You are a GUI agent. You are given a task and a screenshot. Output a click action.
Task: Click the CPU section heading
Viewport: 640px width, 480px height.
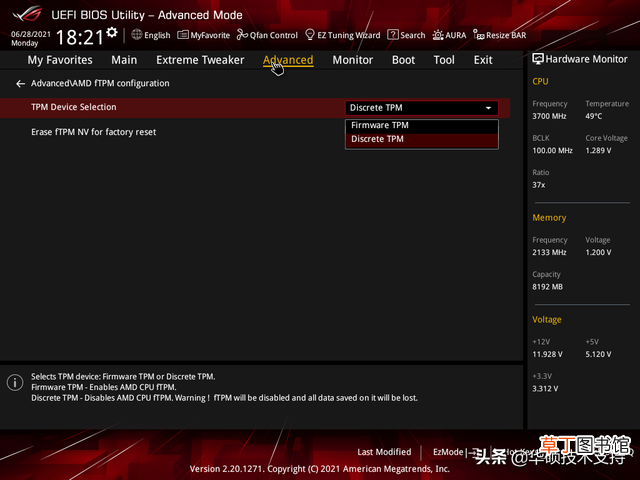click(x=540, y=81)
